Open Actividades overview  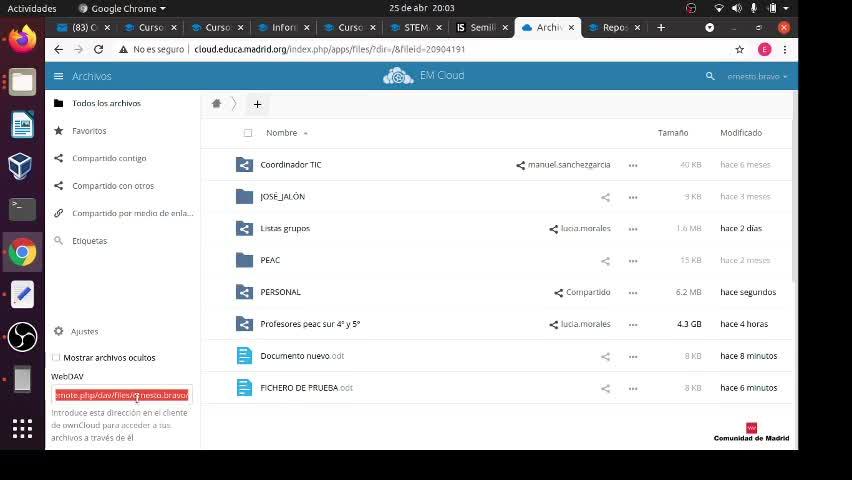click(32, 8)
